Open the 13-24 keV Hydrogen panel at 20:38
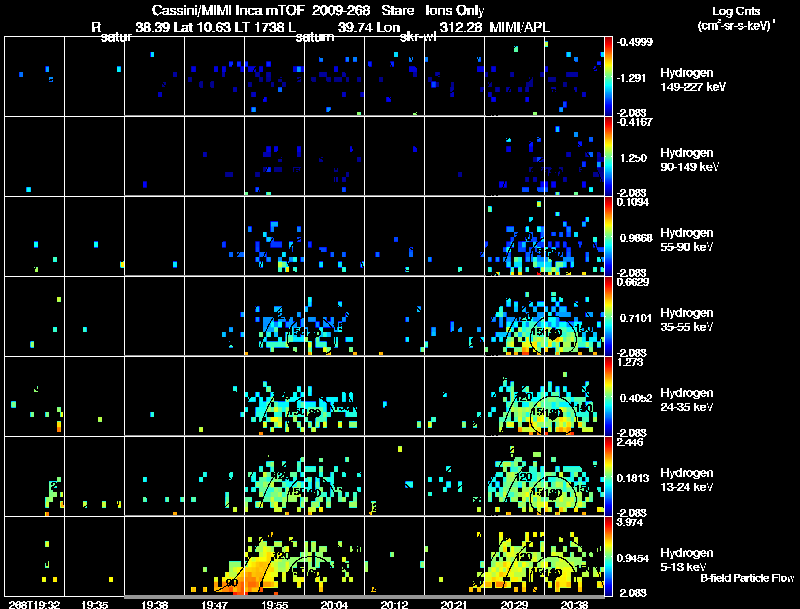 tap(574, 476)
